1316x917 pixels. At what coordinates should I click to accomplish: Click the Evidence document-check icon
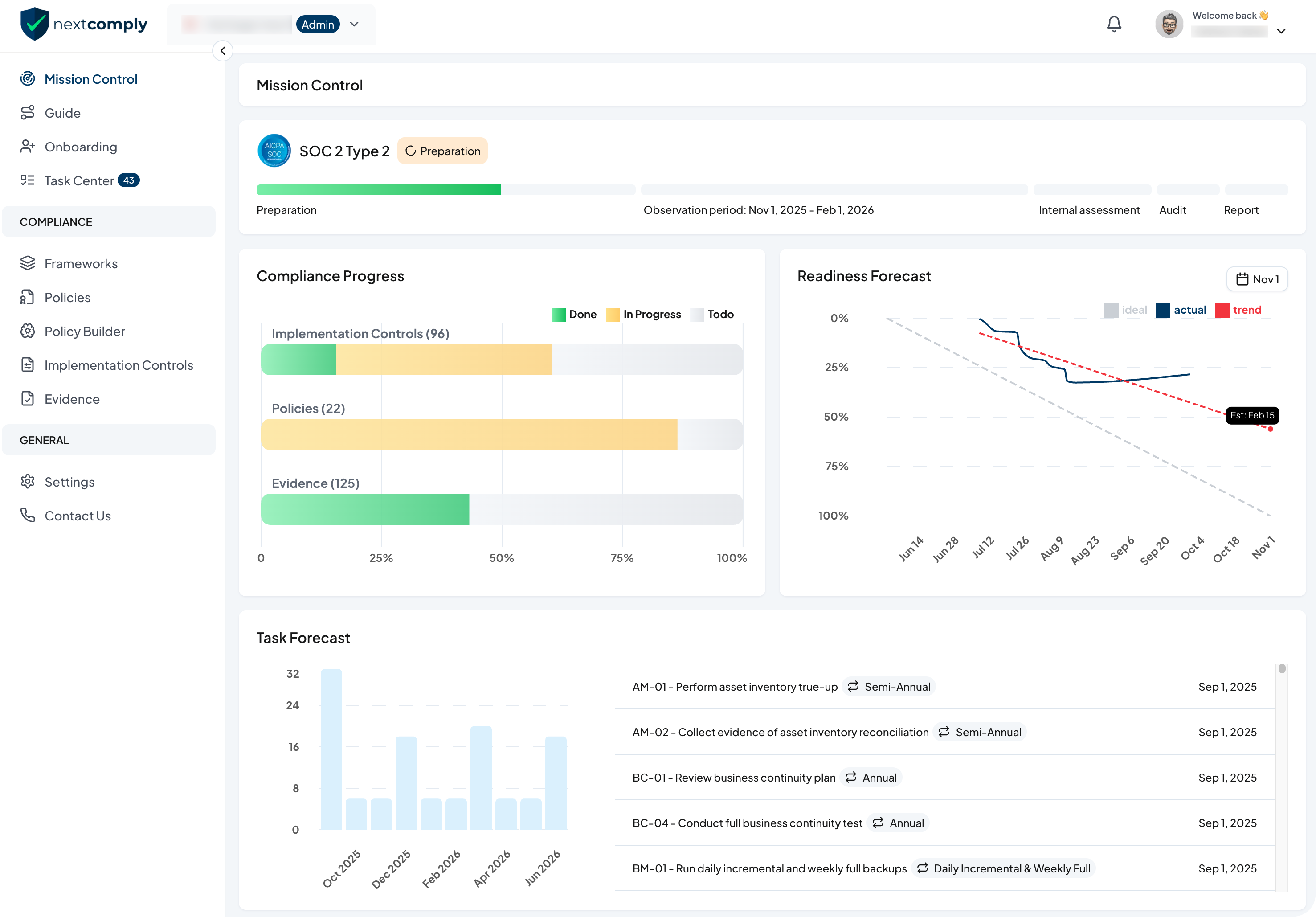coord(28,399)
